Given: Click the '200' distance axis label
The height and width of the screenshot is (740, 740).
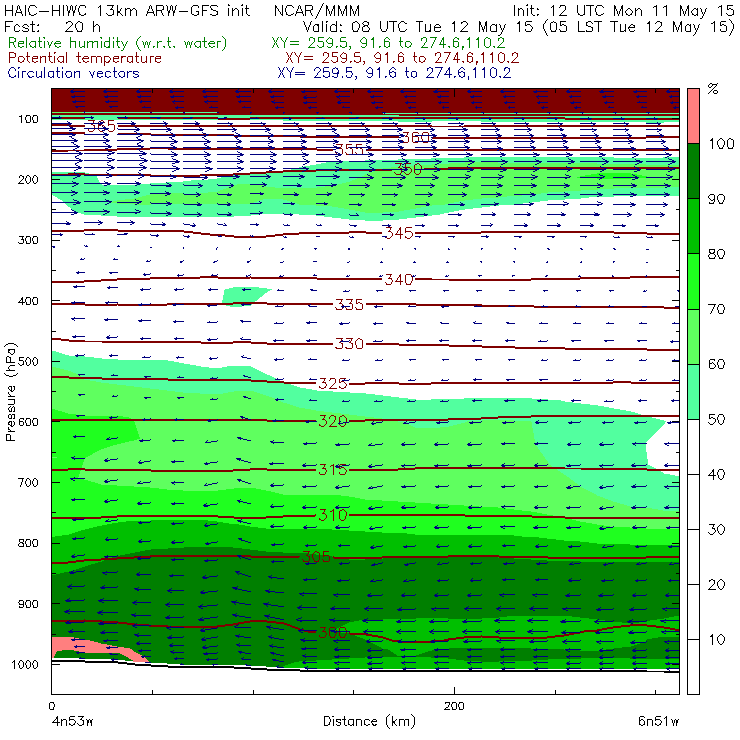Looking at the screenshot, I should [454, 706].
